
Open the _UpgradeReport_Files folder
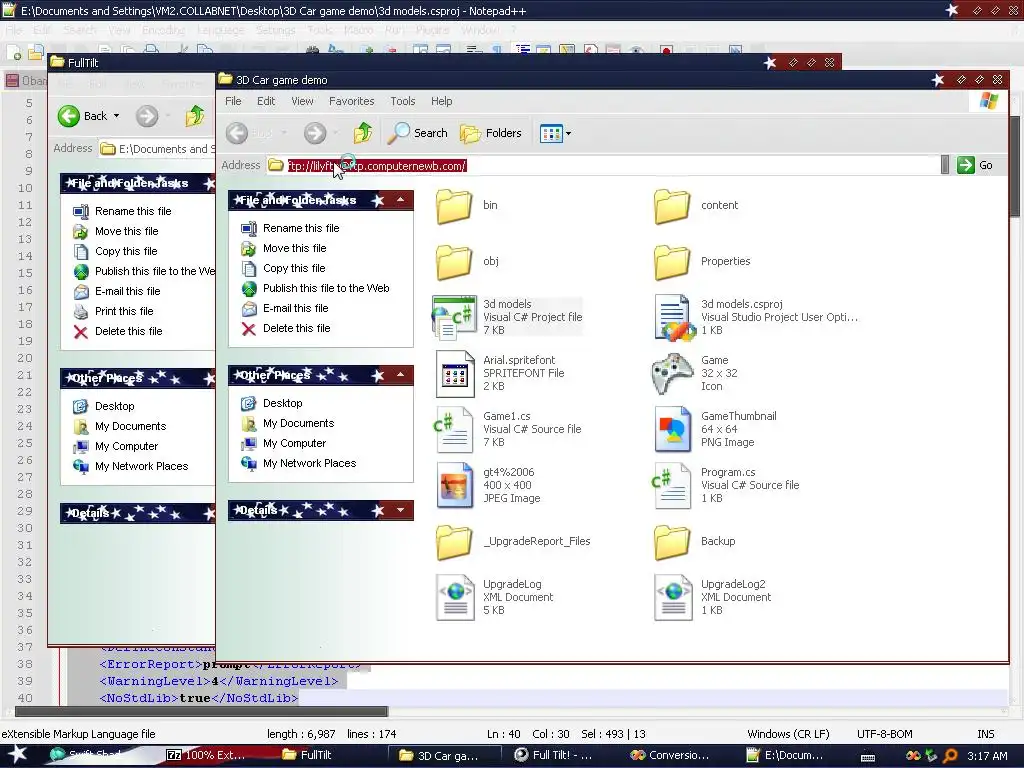[513, 541]
